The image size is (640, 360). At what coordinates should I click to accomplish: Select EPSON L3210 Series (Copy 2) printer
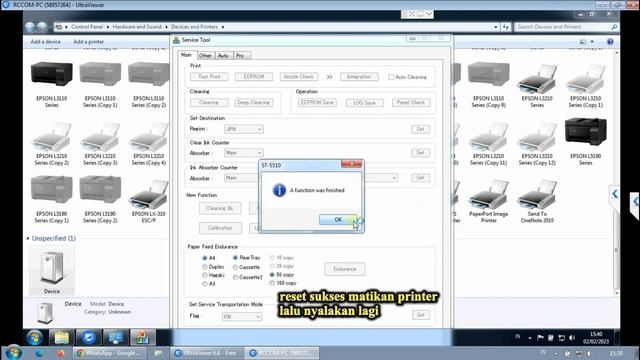[51, 137]
